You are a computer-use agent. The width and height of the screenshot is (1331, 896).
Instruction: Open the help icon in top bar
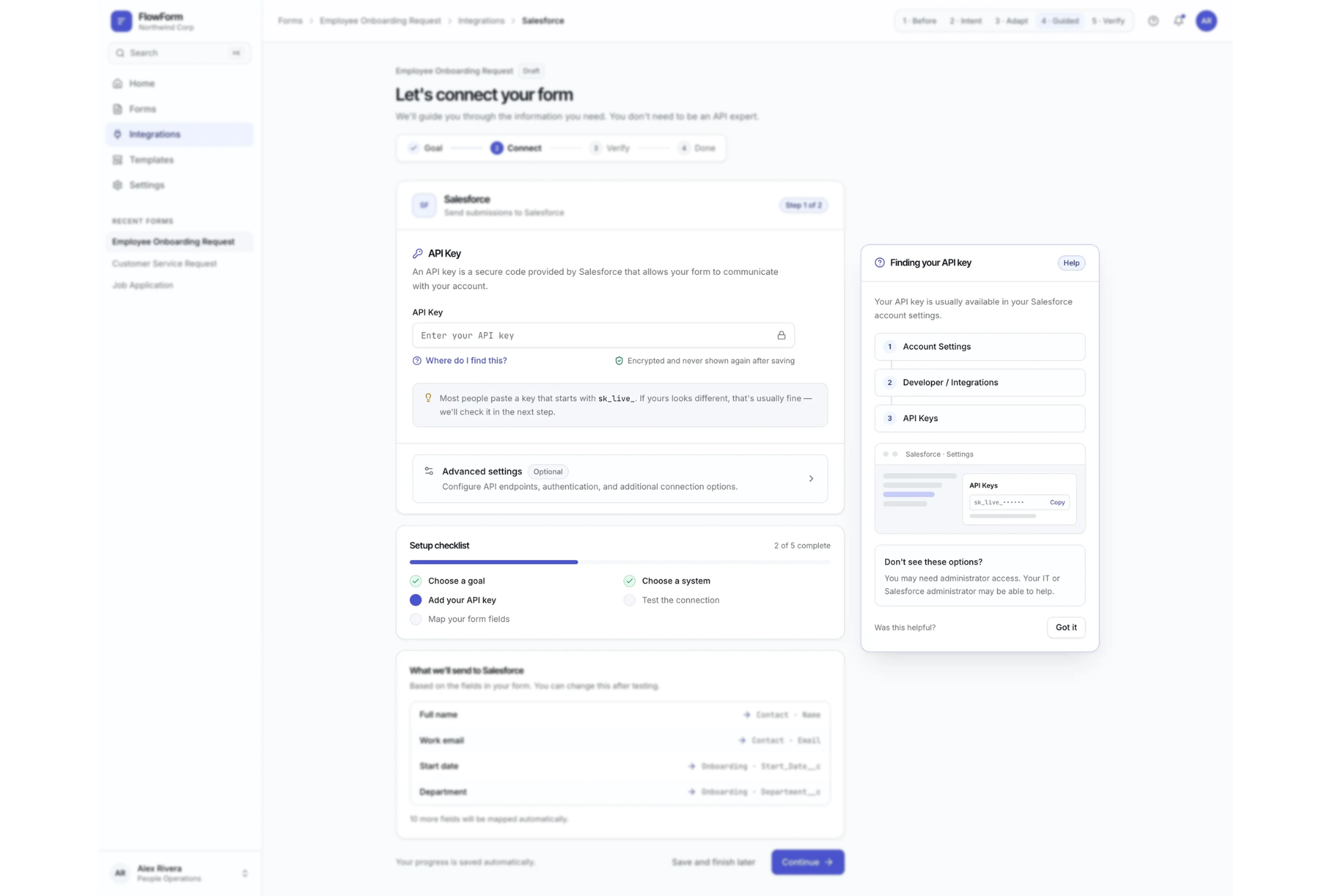coord(1153,21)
